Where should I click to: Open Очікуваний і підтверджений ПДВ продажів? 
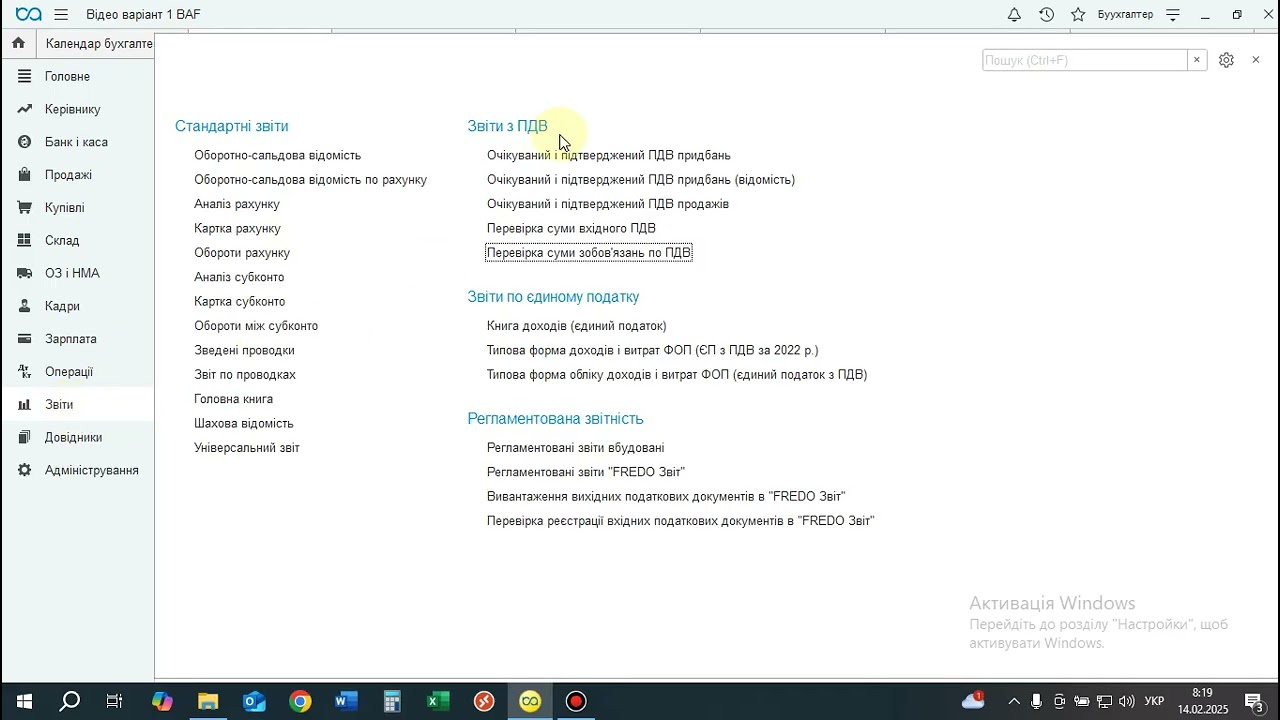pyautogui.click(x=608, y=204)
